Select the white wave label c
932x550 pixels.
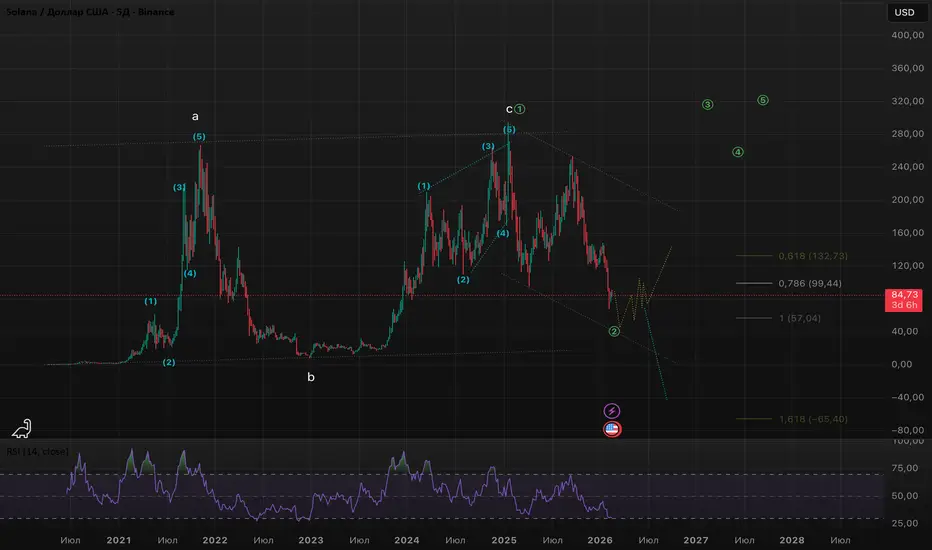click(509, 109)
